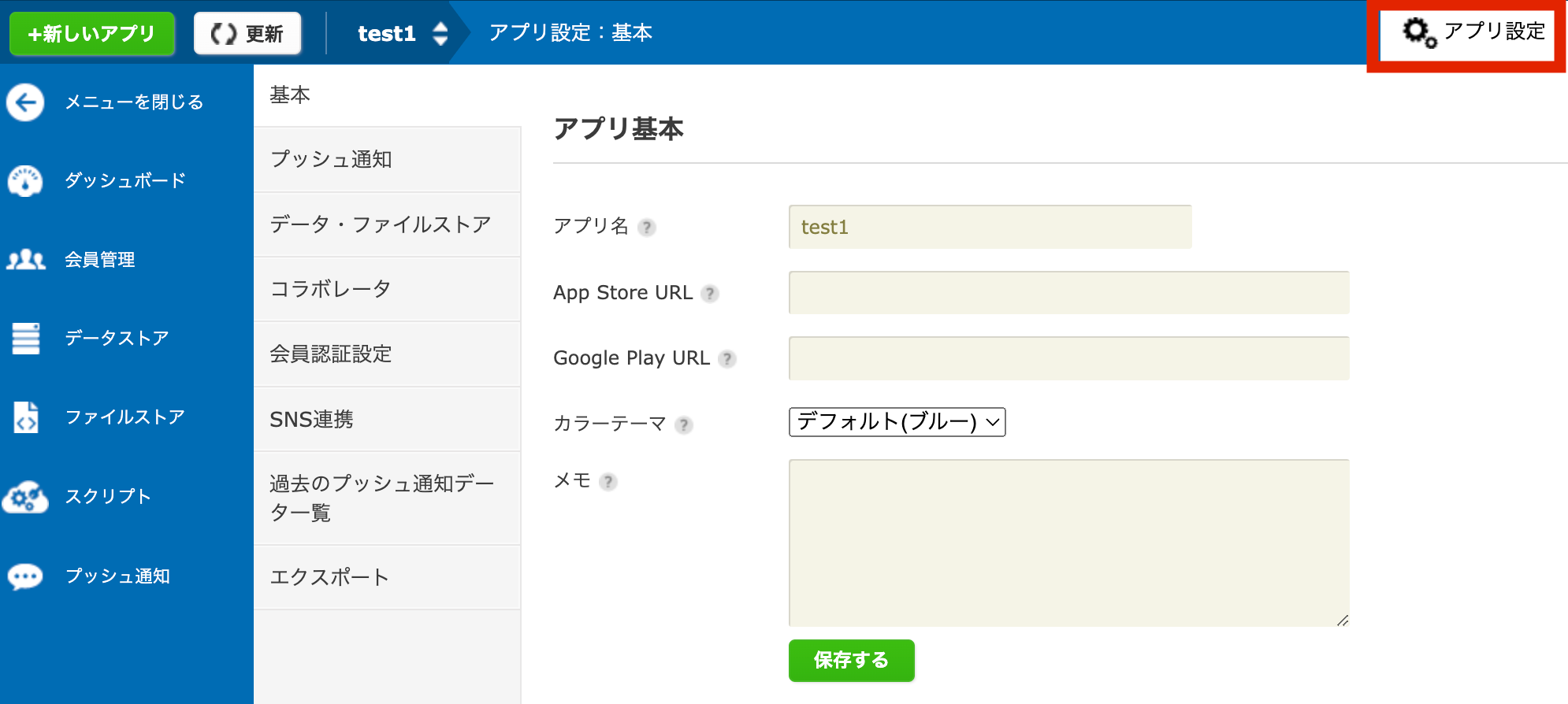
Task: Open the Filestore document icon
Action: [25, 417]
